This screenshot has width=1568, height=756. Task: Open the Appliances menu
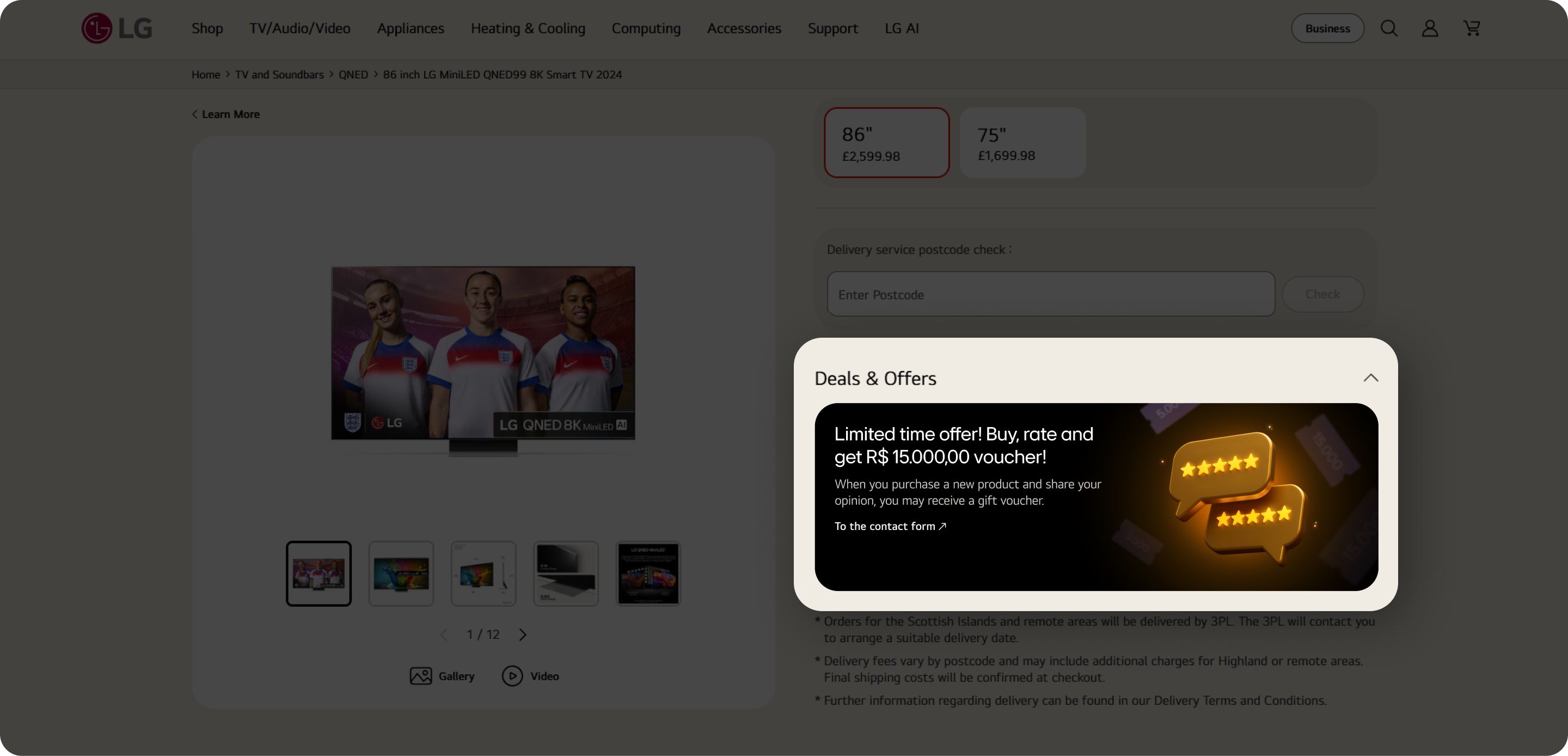click(411, 28)
